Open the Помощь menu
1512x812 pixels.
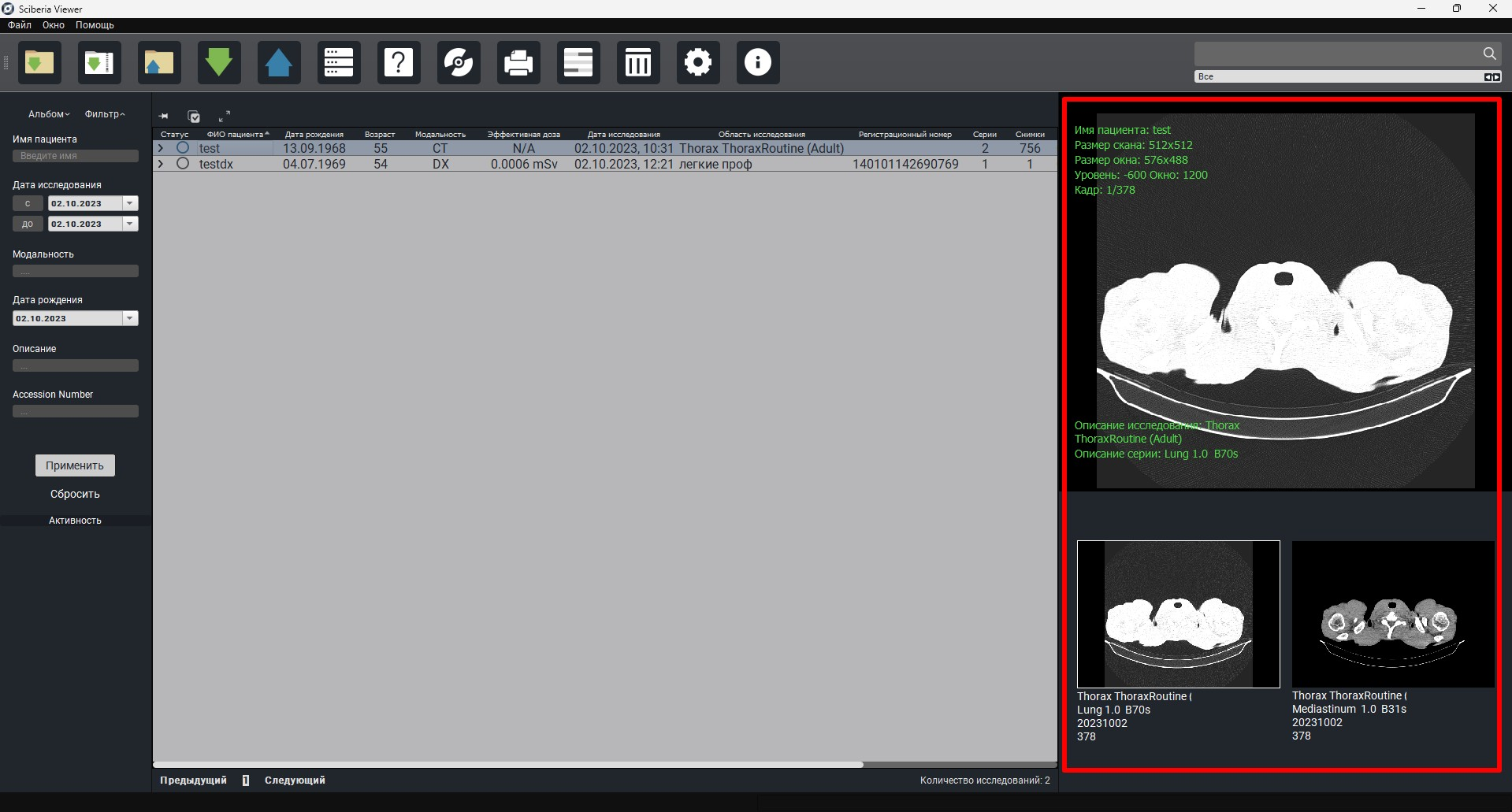click(x=95, y=25)
